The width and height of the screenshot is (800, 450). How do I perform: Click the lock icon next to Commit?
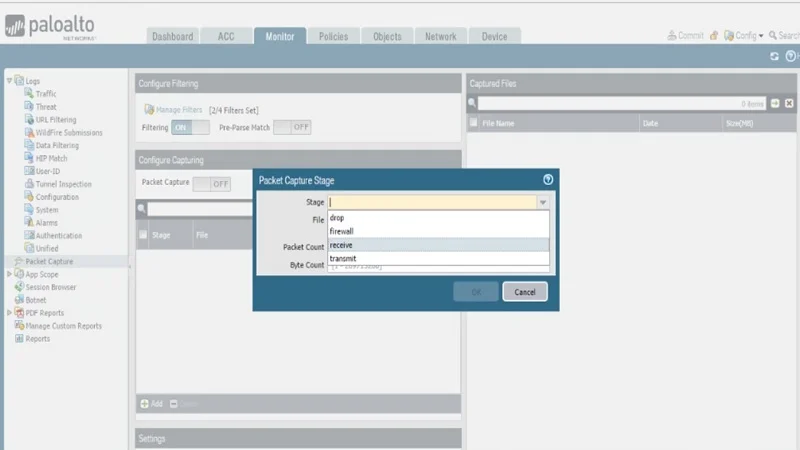point(714,35)
